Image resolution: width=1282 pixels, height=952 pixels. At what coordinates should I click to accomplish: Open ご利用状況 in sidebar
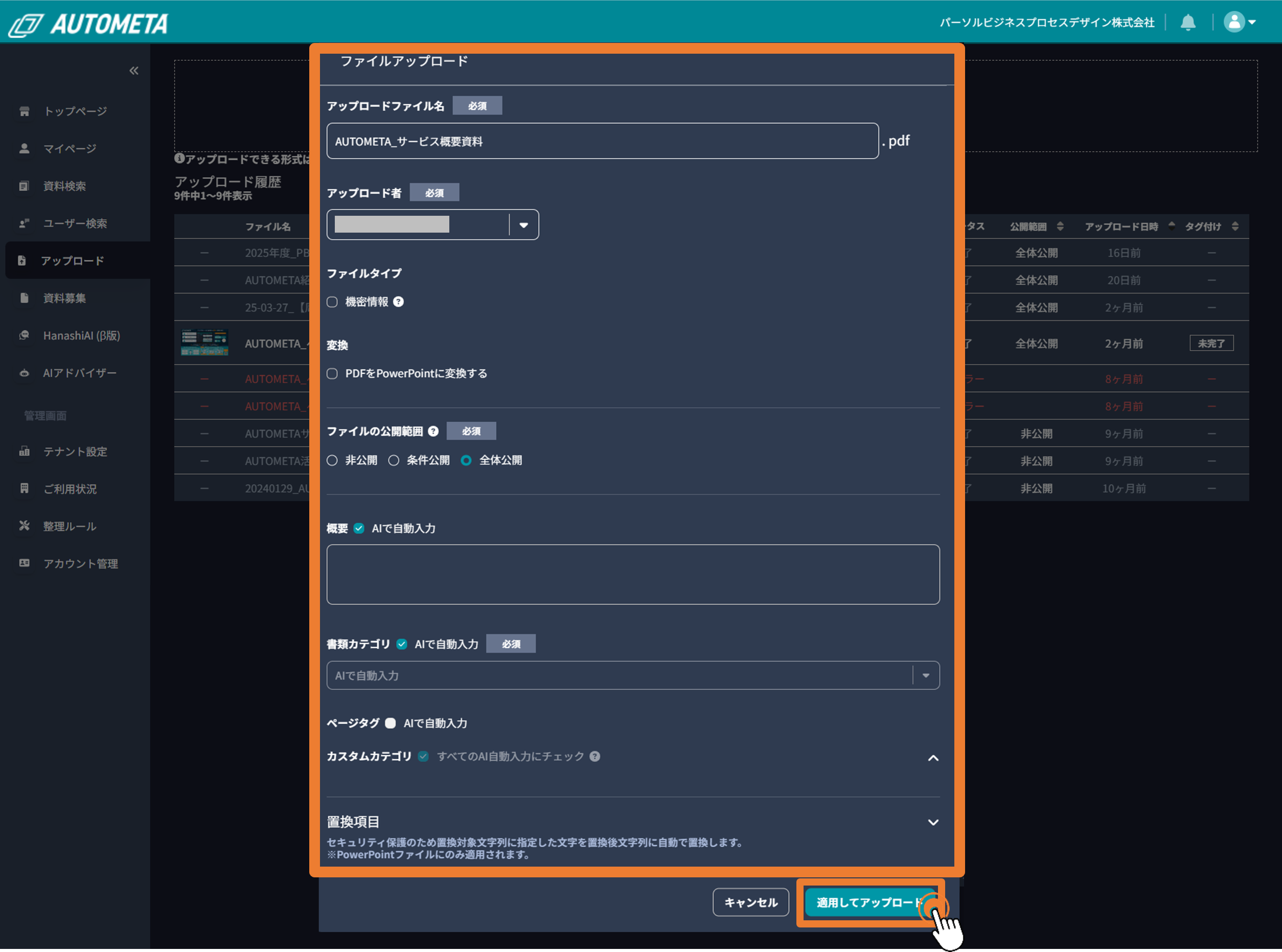pyautogui.click(x=71, y=489)
